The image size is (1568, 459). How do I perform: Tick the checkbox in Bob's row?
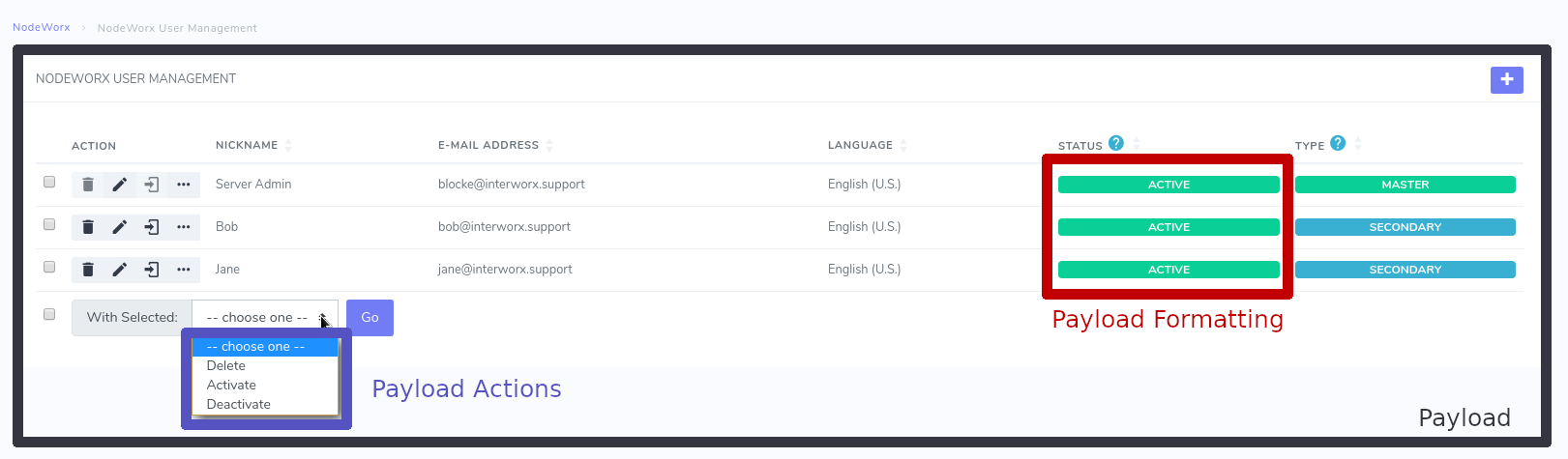pyautogui.click(x=49, y=224)
